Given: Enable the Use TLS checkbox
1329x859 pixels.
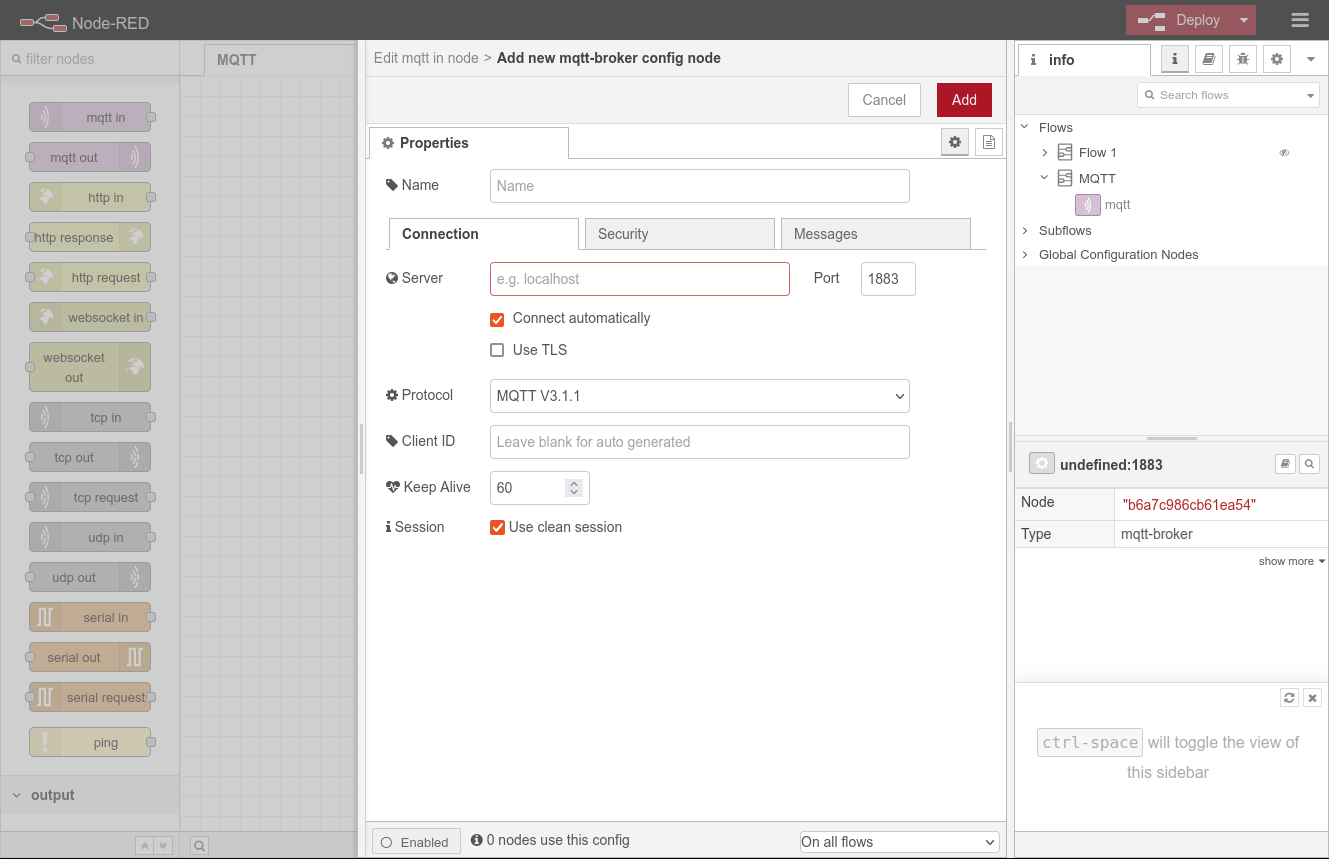Looking at the screenshot, I should coord(497,350).
